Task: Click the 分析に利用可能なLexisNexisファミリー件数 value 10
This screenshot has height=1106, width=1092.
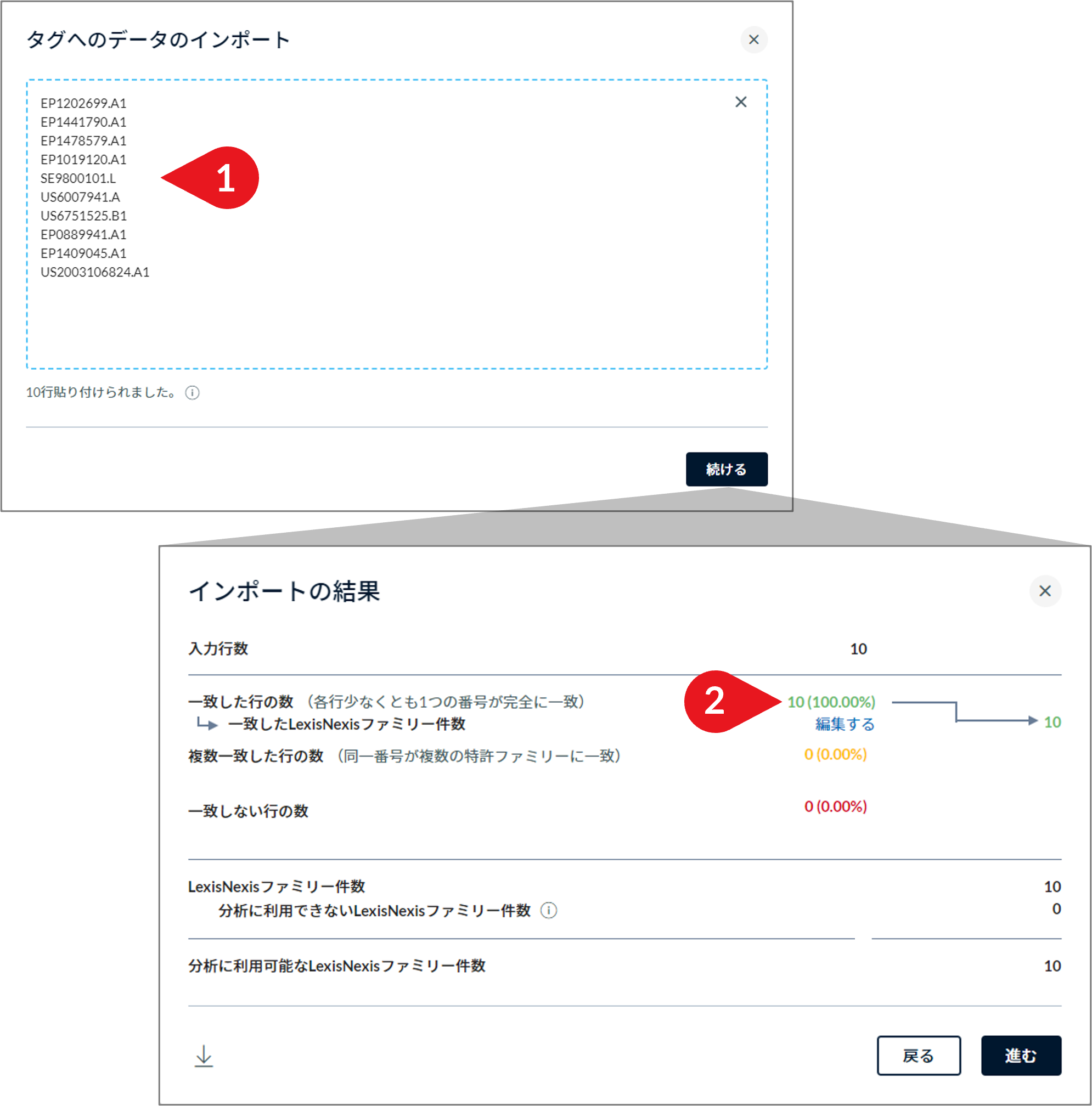Action: [x=1052, y=966]
